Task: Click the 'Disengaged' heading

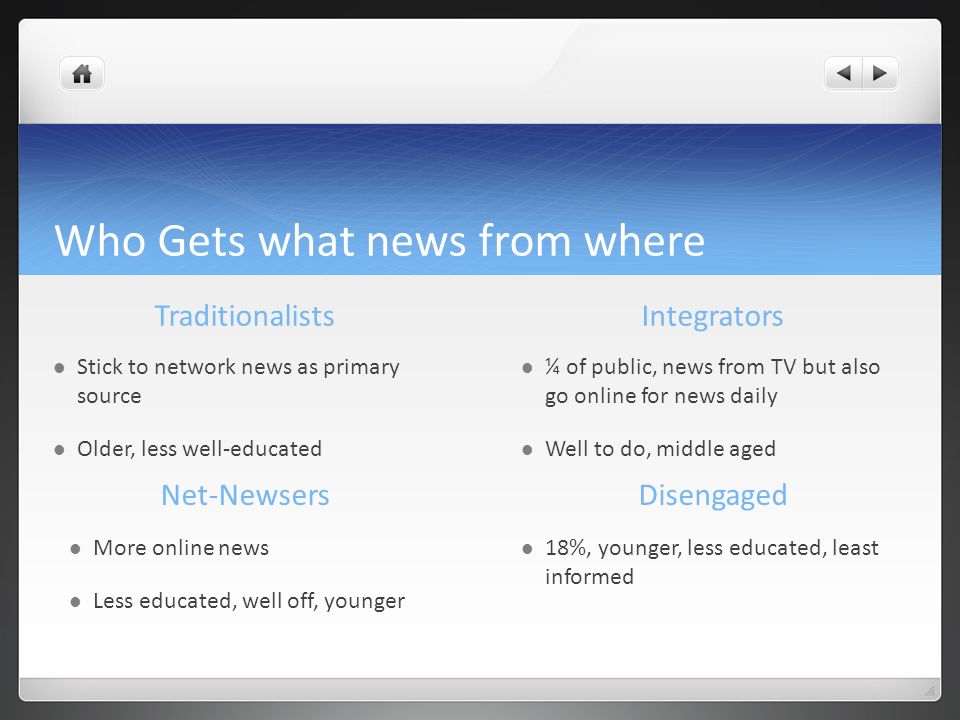Action: click(713, 495)
